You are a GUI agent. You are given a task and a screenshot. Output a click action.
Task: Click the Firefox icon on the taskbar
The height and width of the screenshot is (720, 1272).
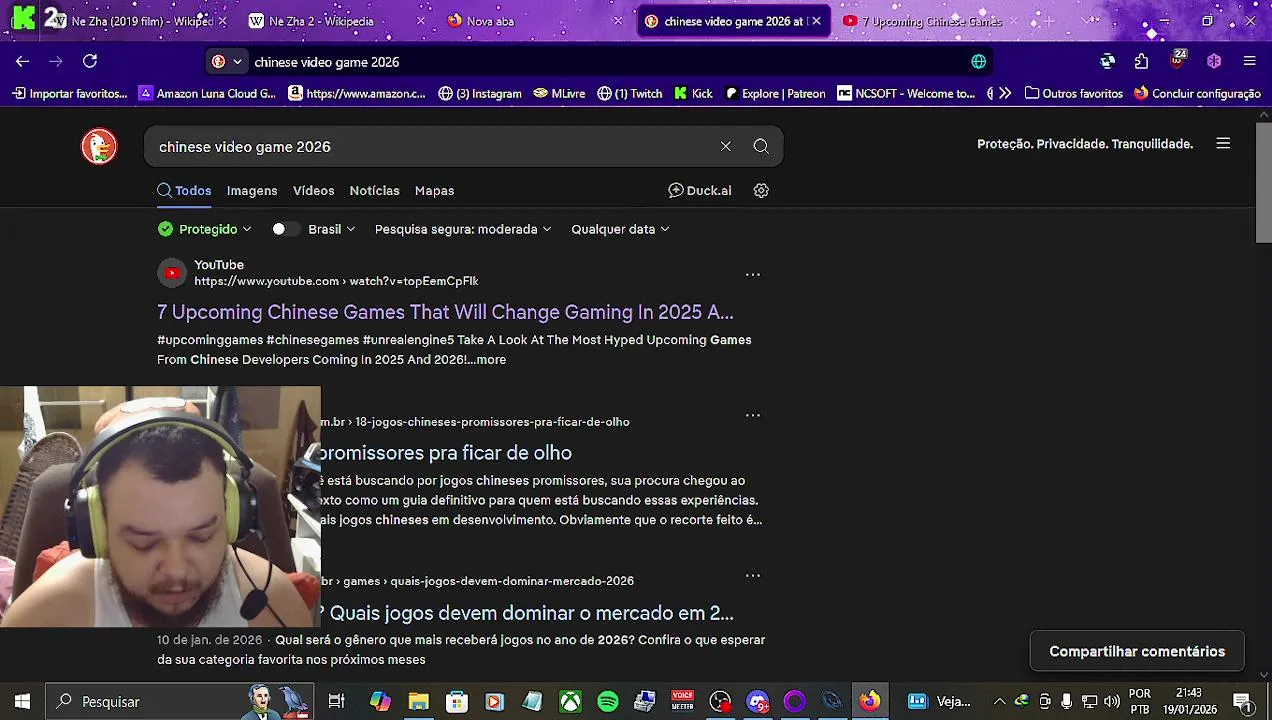(x=870, y=701)
